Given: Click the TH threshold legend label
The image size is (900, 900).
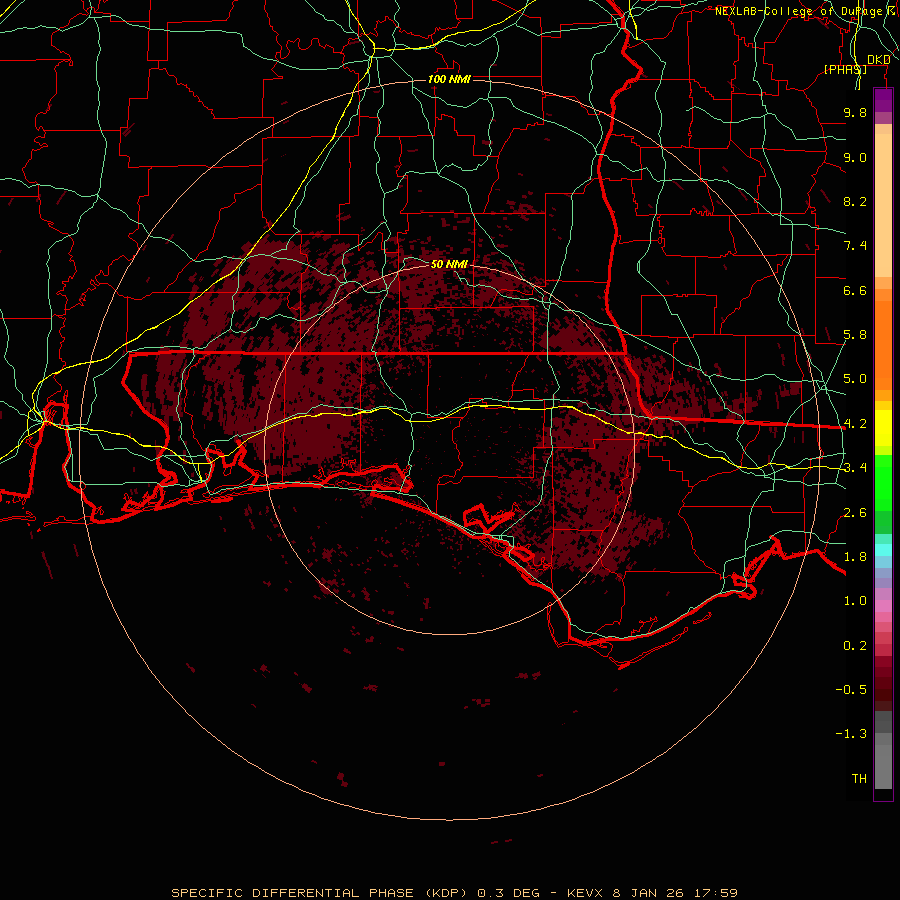Looking at the screenshot, I should [859, 779].
